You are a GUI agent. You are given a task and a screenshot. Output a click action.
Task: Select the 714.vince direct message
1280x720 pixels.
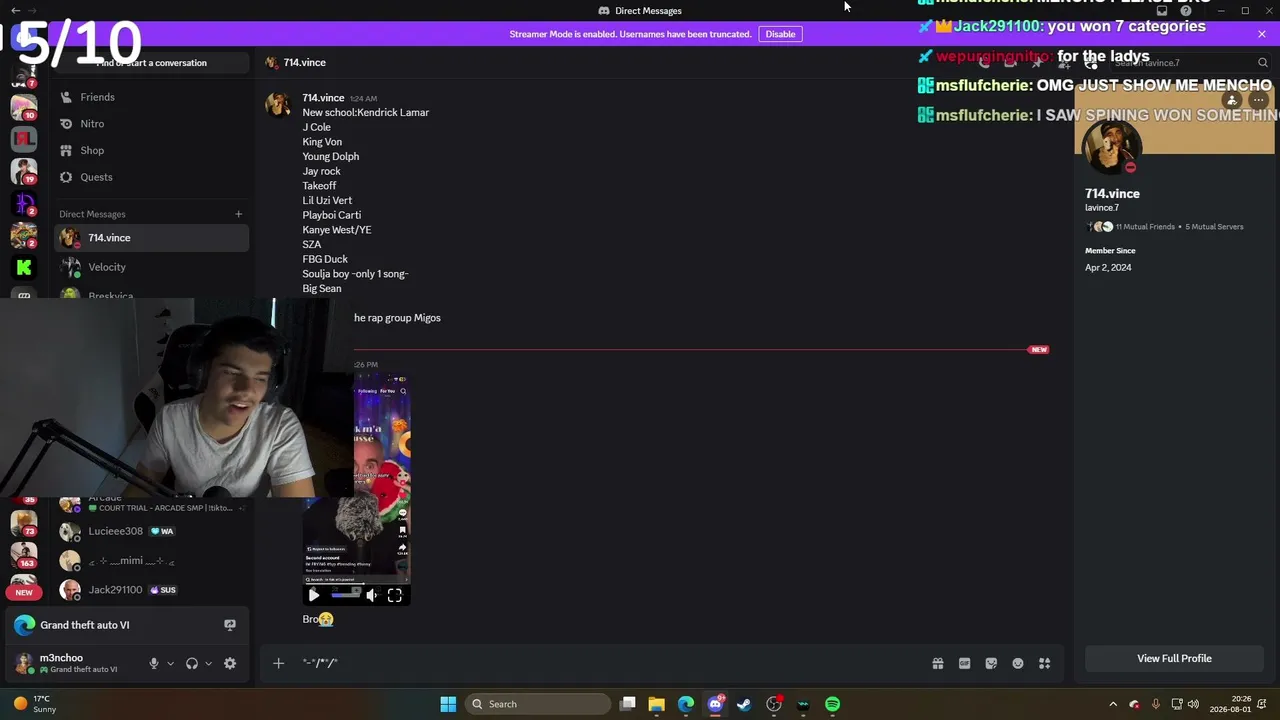[150, 238]
